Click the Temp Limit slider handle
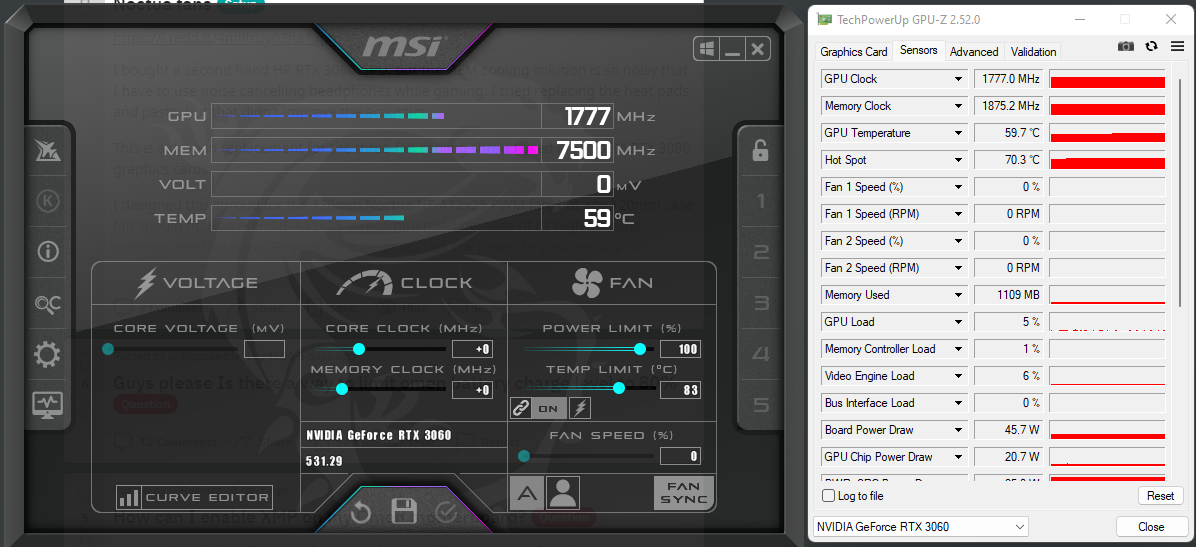The image size is (1196, 547). point(619,388)
